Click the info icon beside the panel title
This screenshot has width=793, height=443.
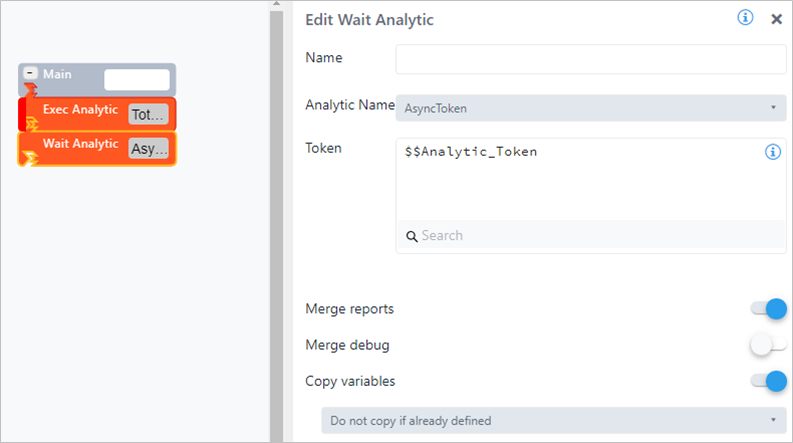(x=745, y=18)
